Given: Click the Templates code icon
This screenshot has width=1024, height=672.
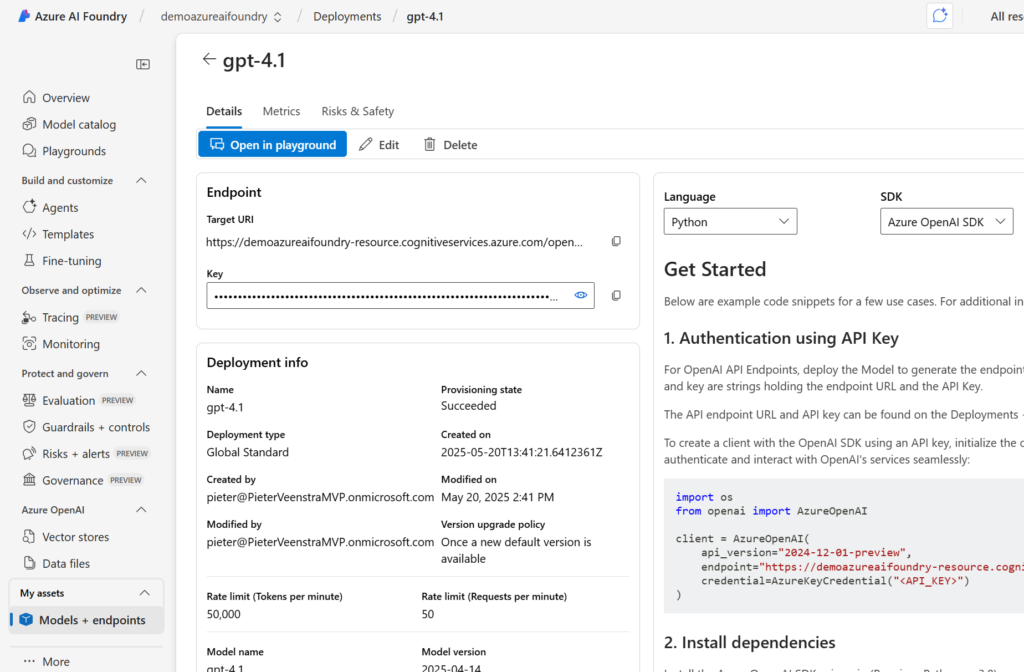Looking at the screenshot, I should coord(29,234).
